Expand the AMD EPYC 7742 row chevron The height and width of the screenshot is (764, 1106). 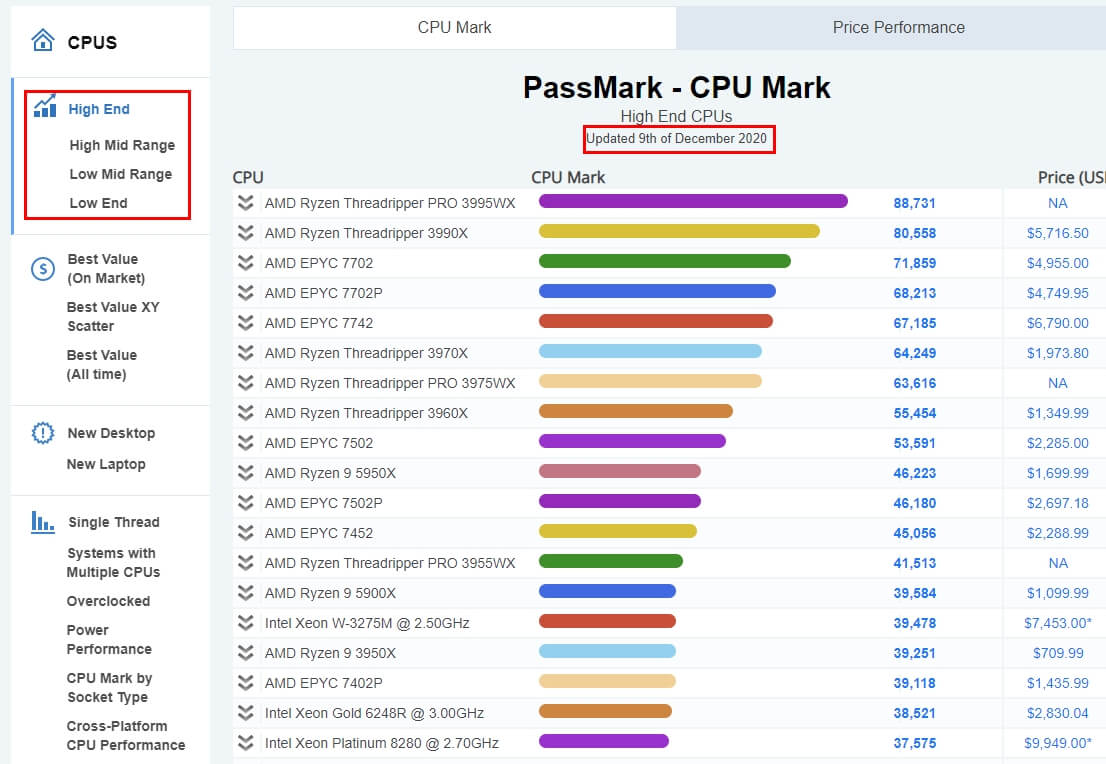pos(245,323)
